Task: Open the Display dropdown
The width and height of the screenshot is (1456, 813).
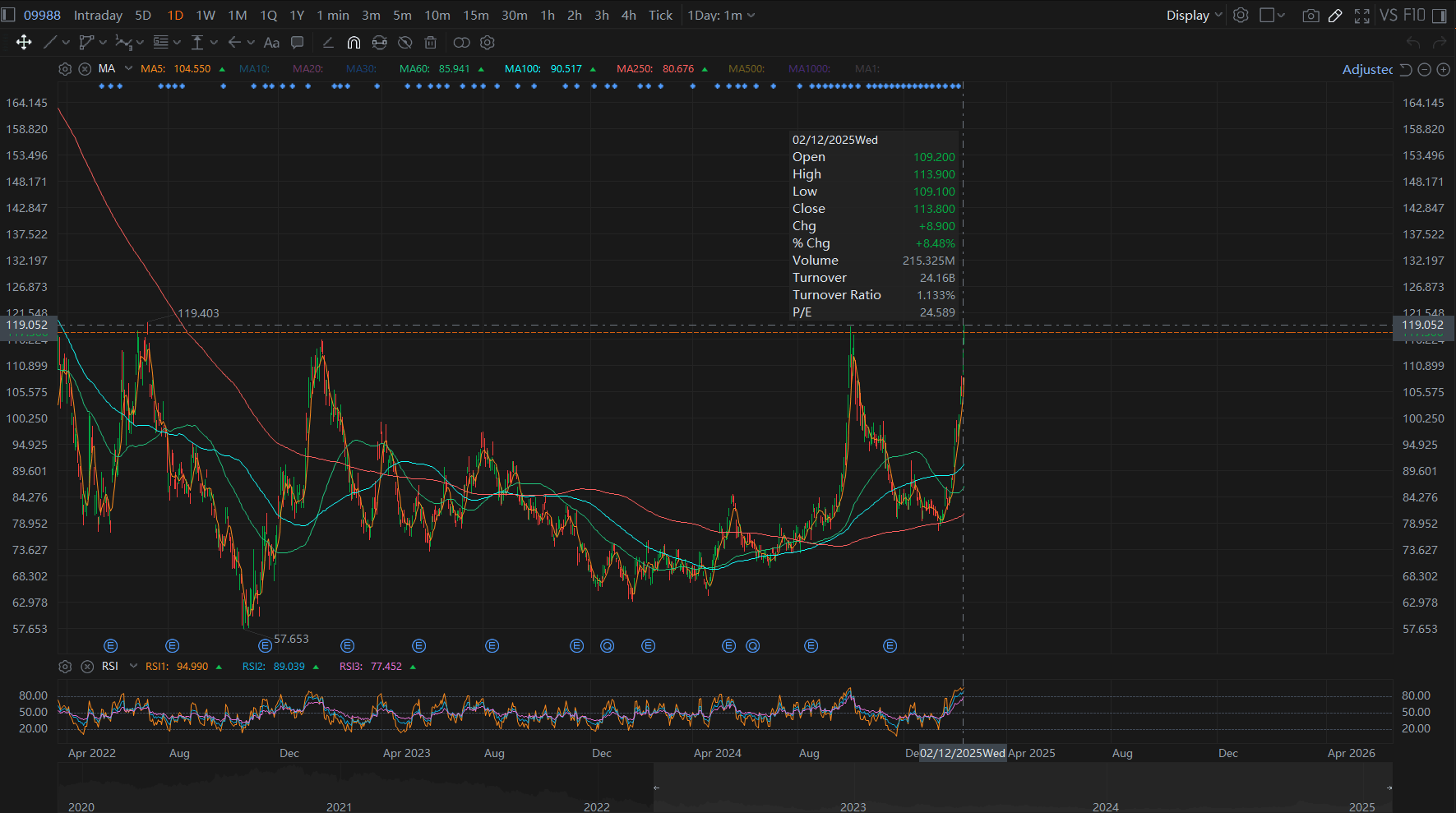Action: click(x=1195, y=15)
